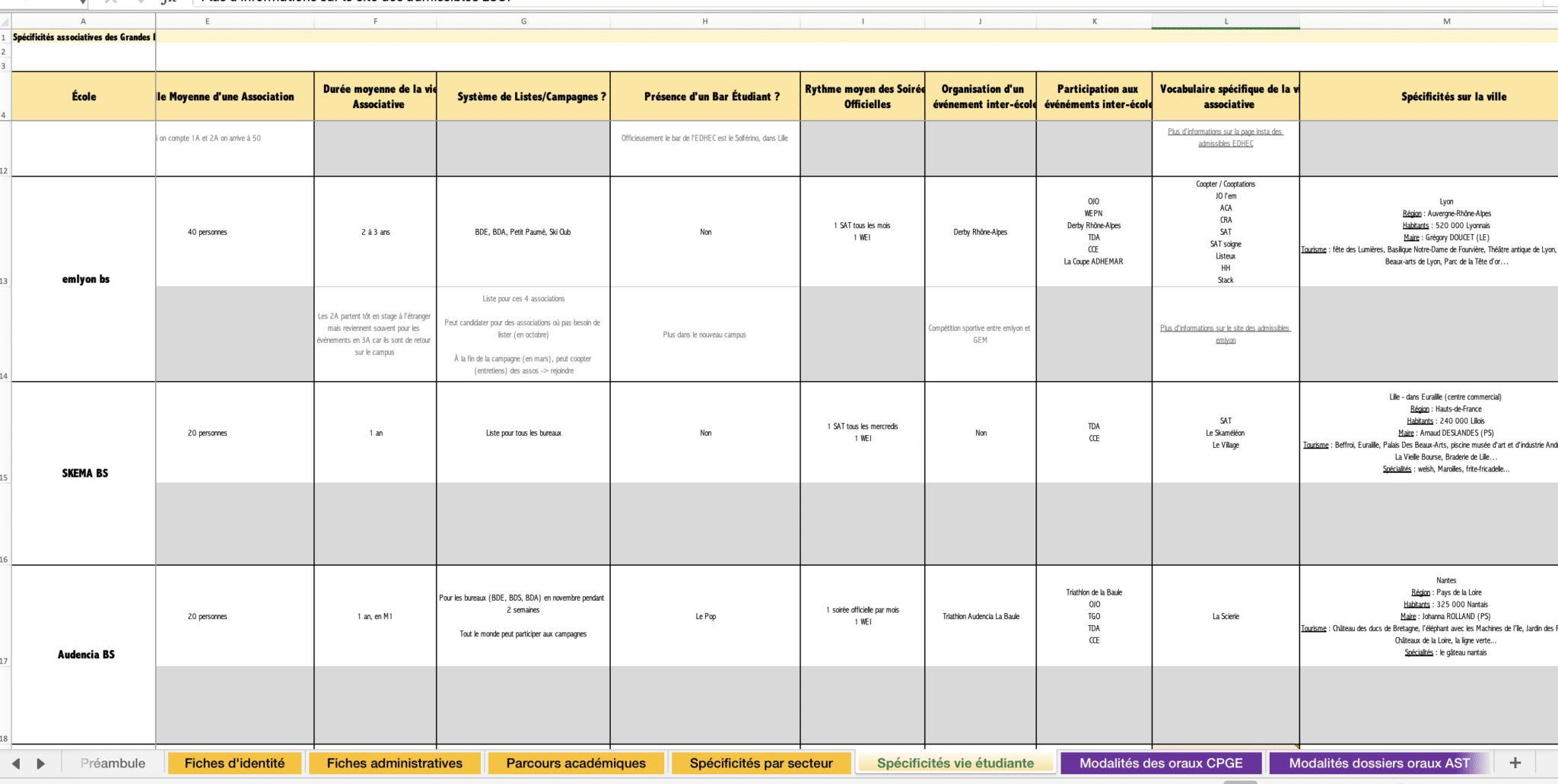Open the Name Box dropdown arrow
Screen dimensions: 1558x784
coord(83,2)
